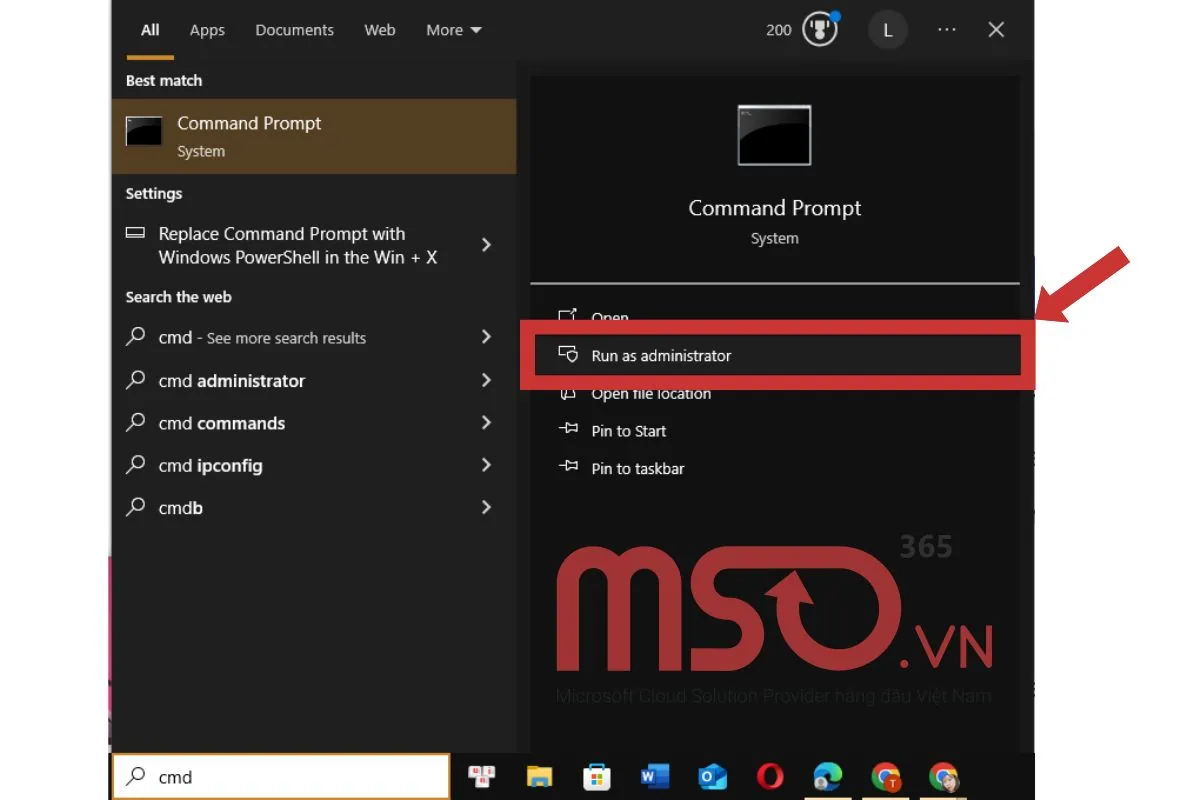Open Microsoft Store from the taskbar

[x=597, y=776]
